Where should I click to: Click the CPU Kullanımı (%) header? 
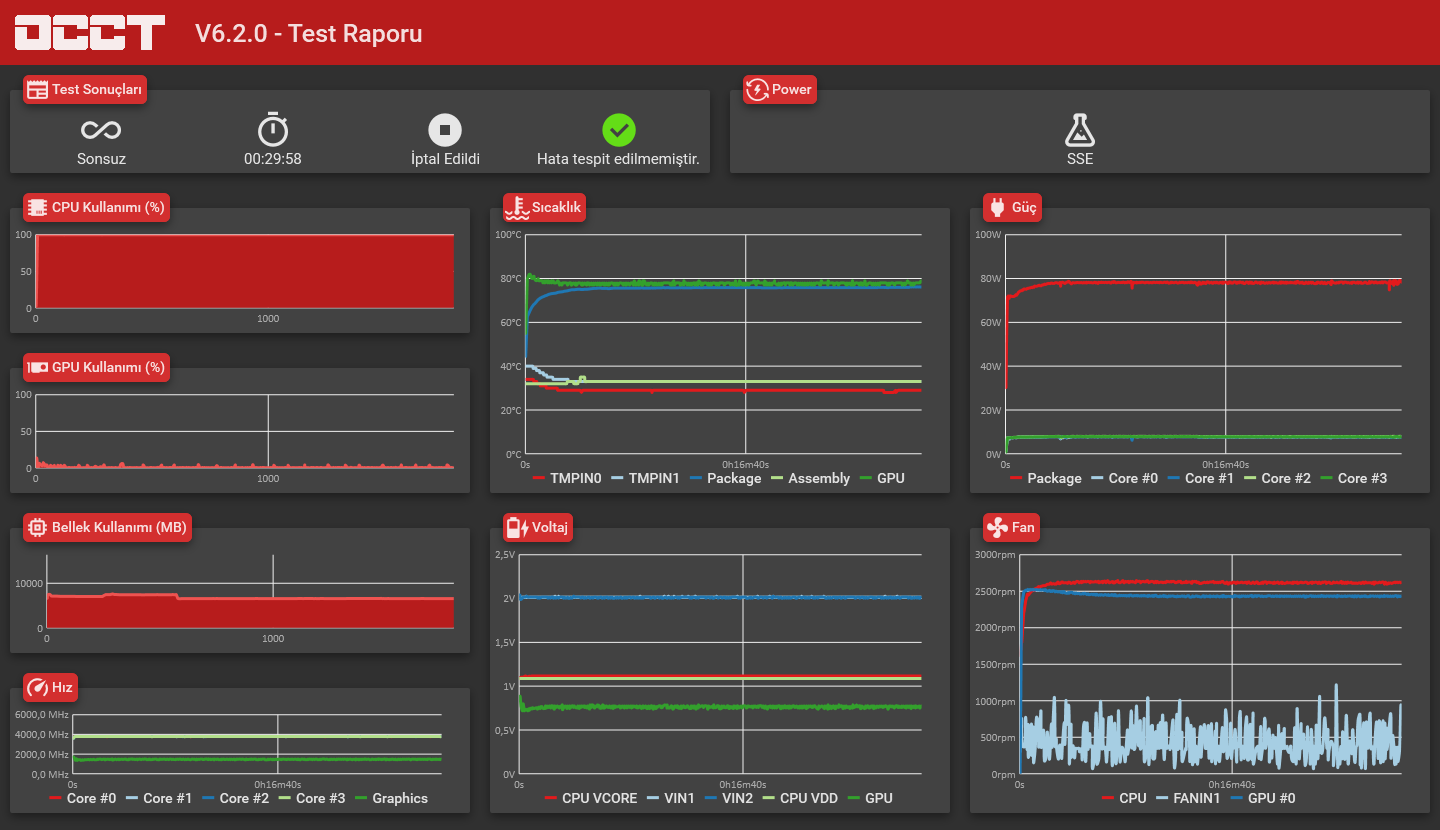point(96,207)
